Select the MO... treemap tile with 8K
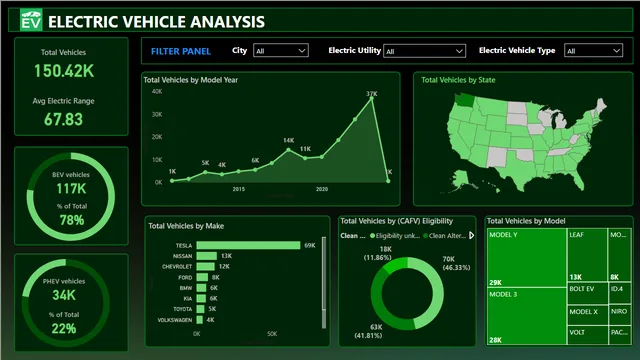 coord(620,255)
